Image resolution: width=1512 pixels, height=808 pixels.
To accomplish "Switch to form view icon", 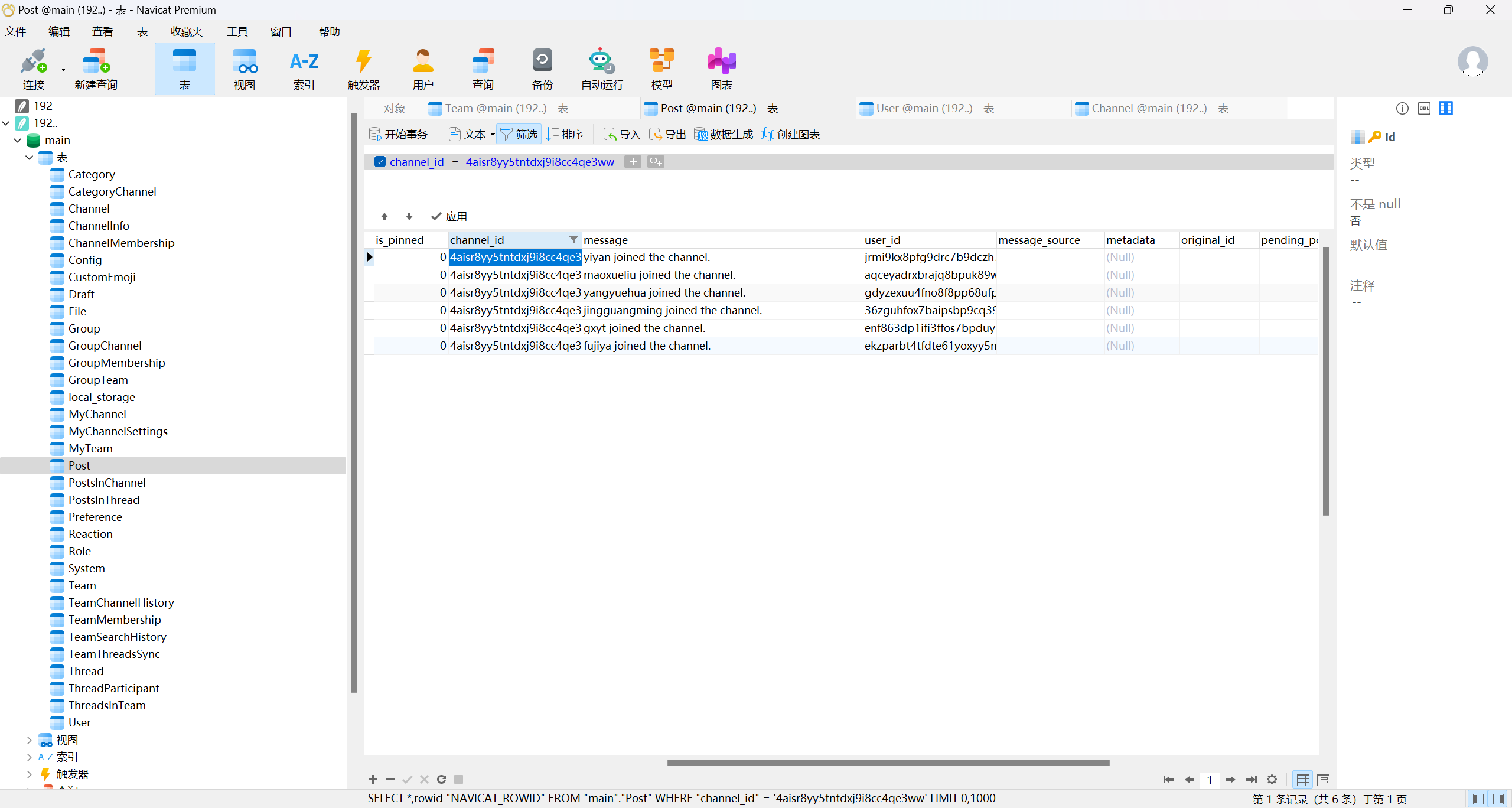I will tap(1323, 780).
